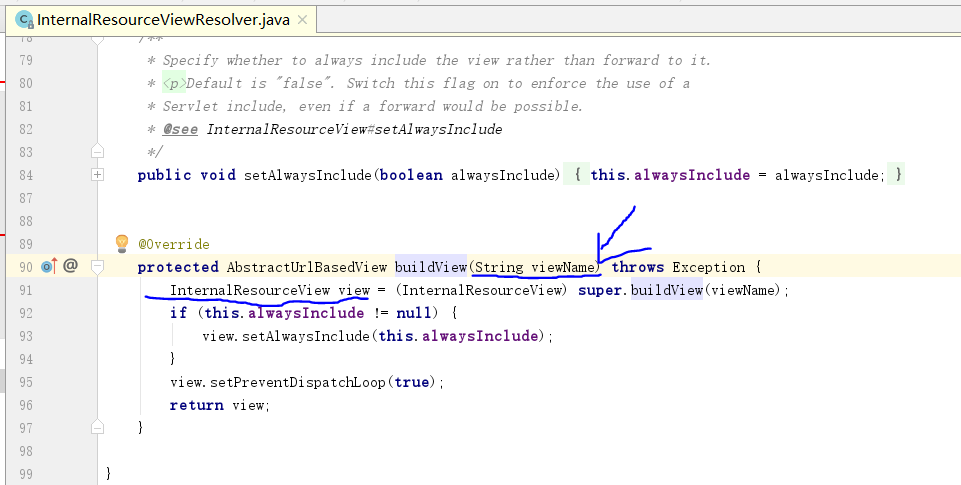Click 'return' keyword on line 96
This screenshot has height=485, width=961.
[197, 405]
